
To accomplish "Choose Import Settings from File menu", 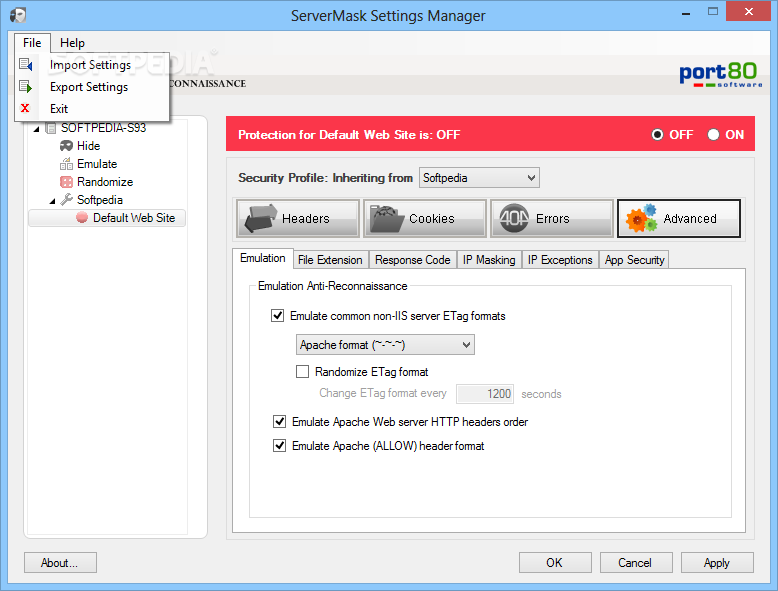I will pos(90,65).
